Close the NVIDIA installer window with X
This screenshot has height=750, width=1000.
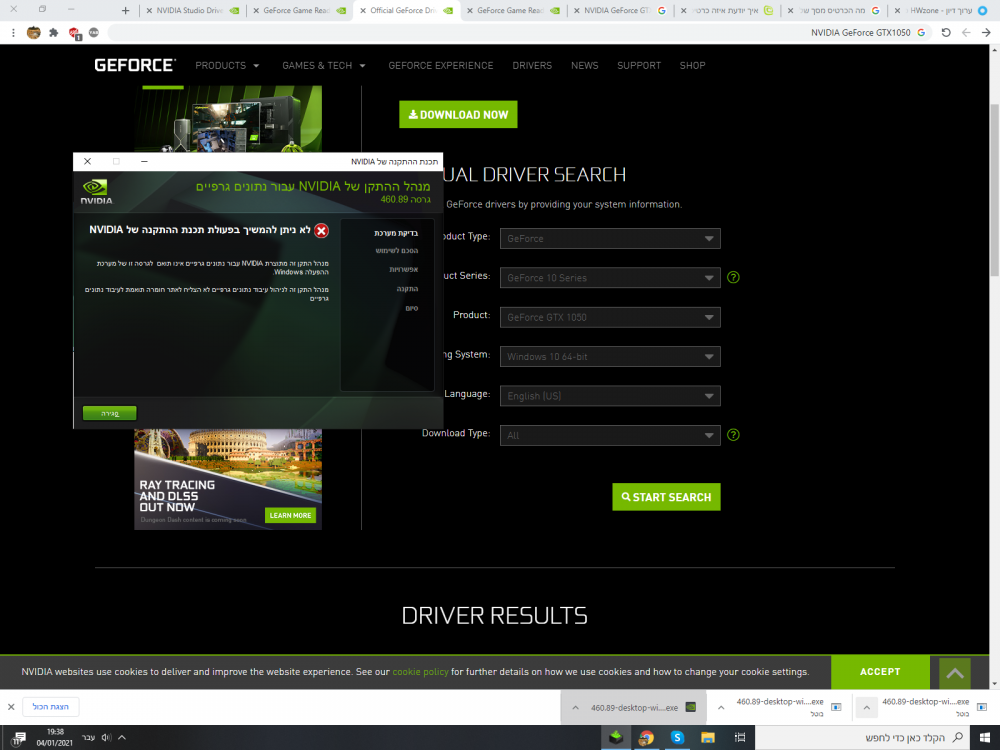pyautogui.click(x=87, y=161)
